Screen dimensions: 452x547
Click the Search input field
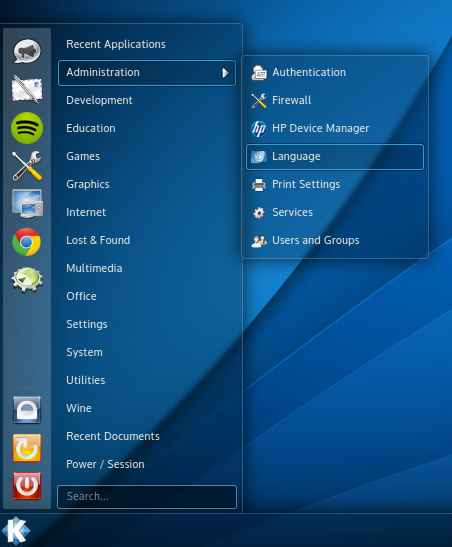click(x=147, y=496)
